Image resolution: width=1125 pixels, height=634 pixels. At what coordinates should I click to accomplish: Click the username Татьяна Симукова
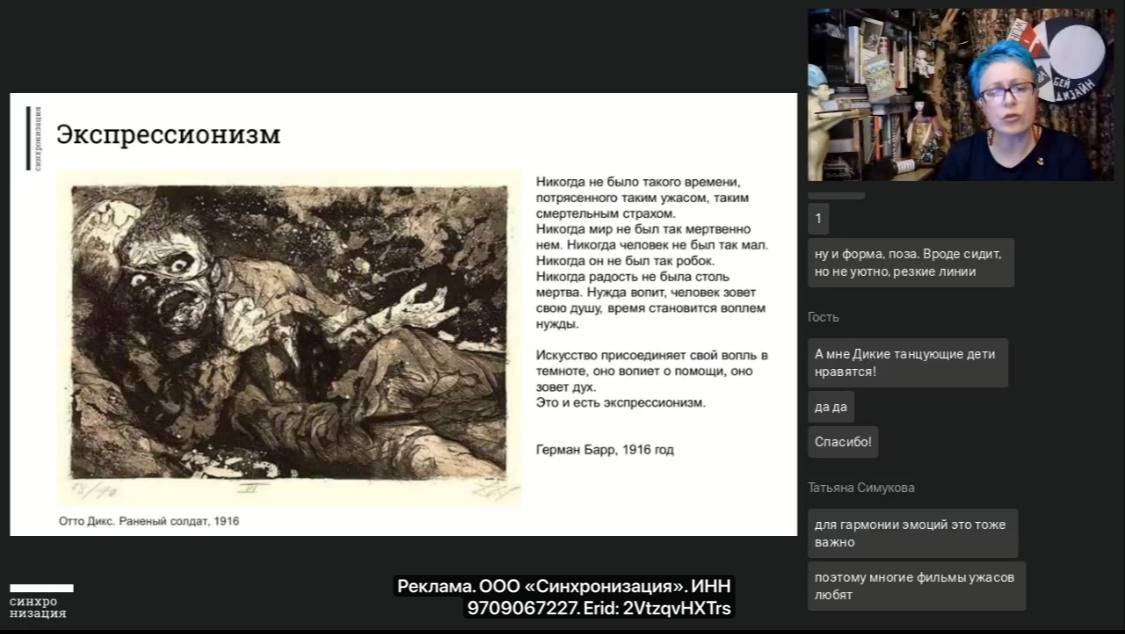[861, 488]
